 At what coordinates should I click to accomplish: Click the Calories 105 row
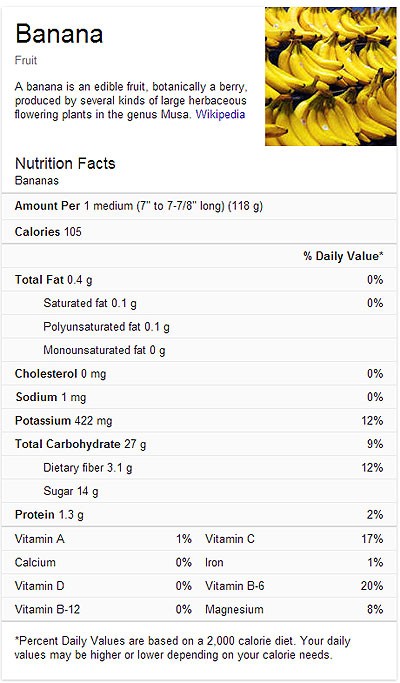click(199, 232)
